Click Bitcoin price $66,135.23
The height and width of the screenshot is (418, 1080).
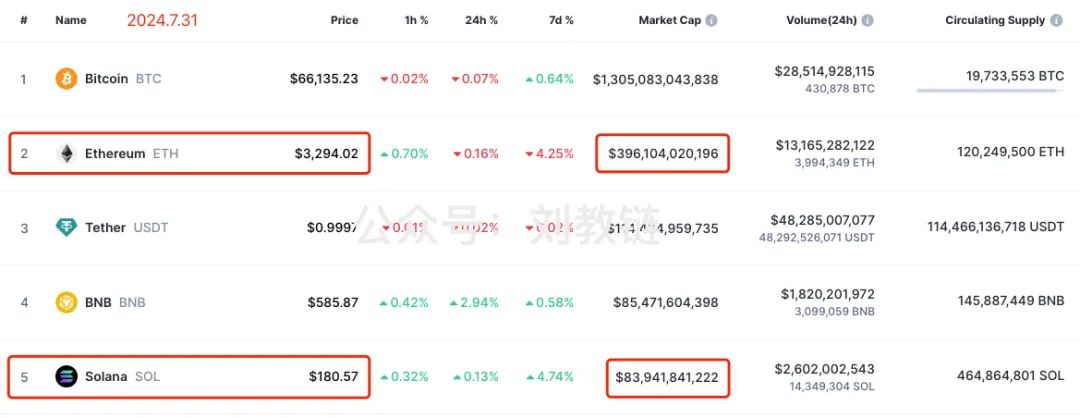tap(324, 79)
